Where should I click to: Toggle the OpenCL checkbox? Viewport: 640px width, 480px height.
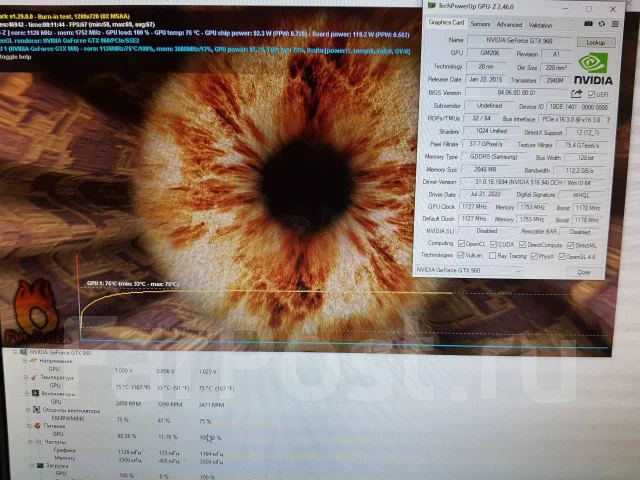click(461, 244)
